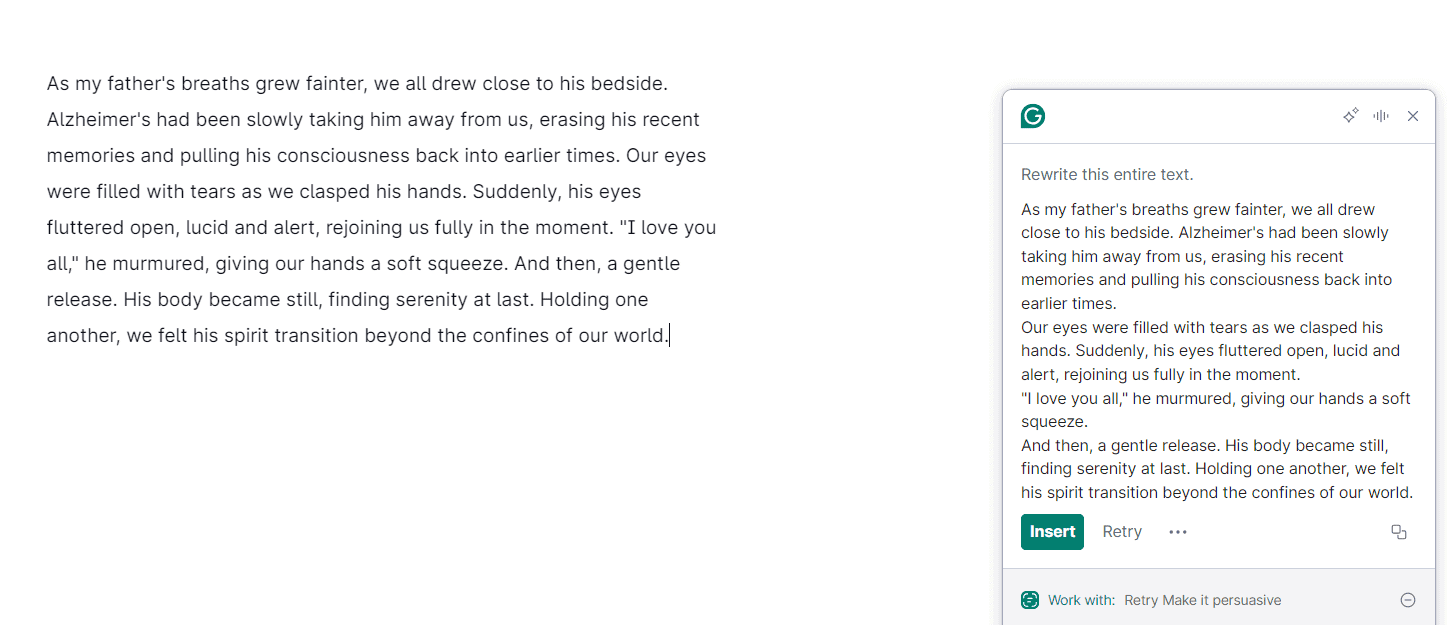Click the panel paragraph starting "Our eyes were"
This screenshot has width=1447, height=625.
point(1209,351)
